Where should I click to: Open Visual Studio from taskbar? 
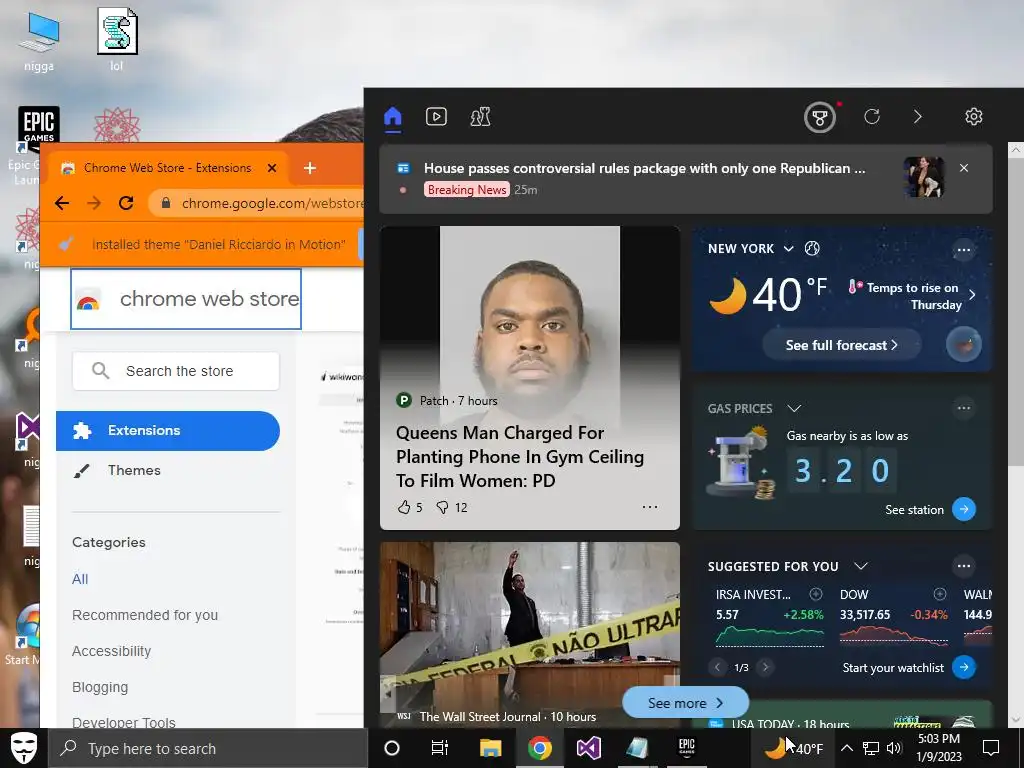click(x=588, y=748)
